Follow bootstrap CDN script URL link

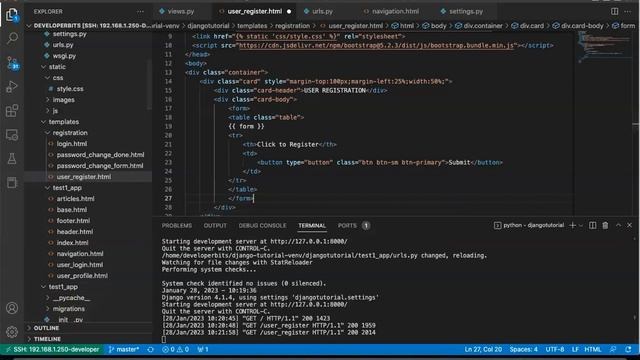pyautogui.click(x=376, y=45)
